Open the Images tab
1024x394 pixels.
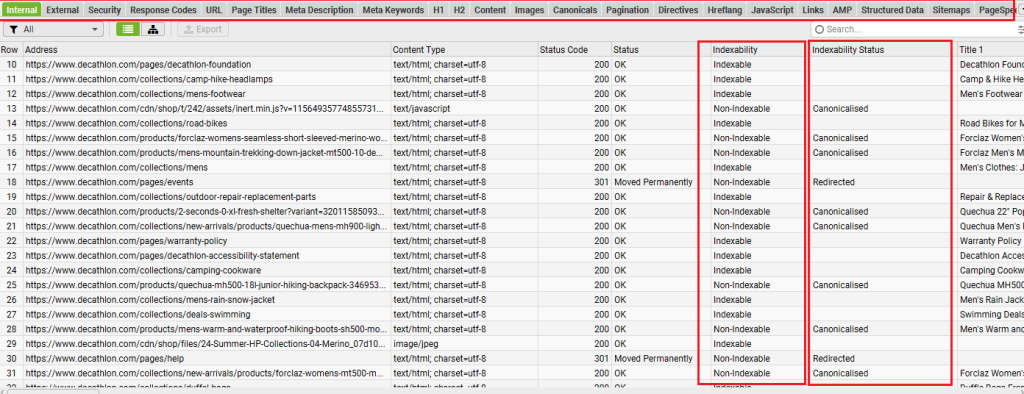point(529,10)
